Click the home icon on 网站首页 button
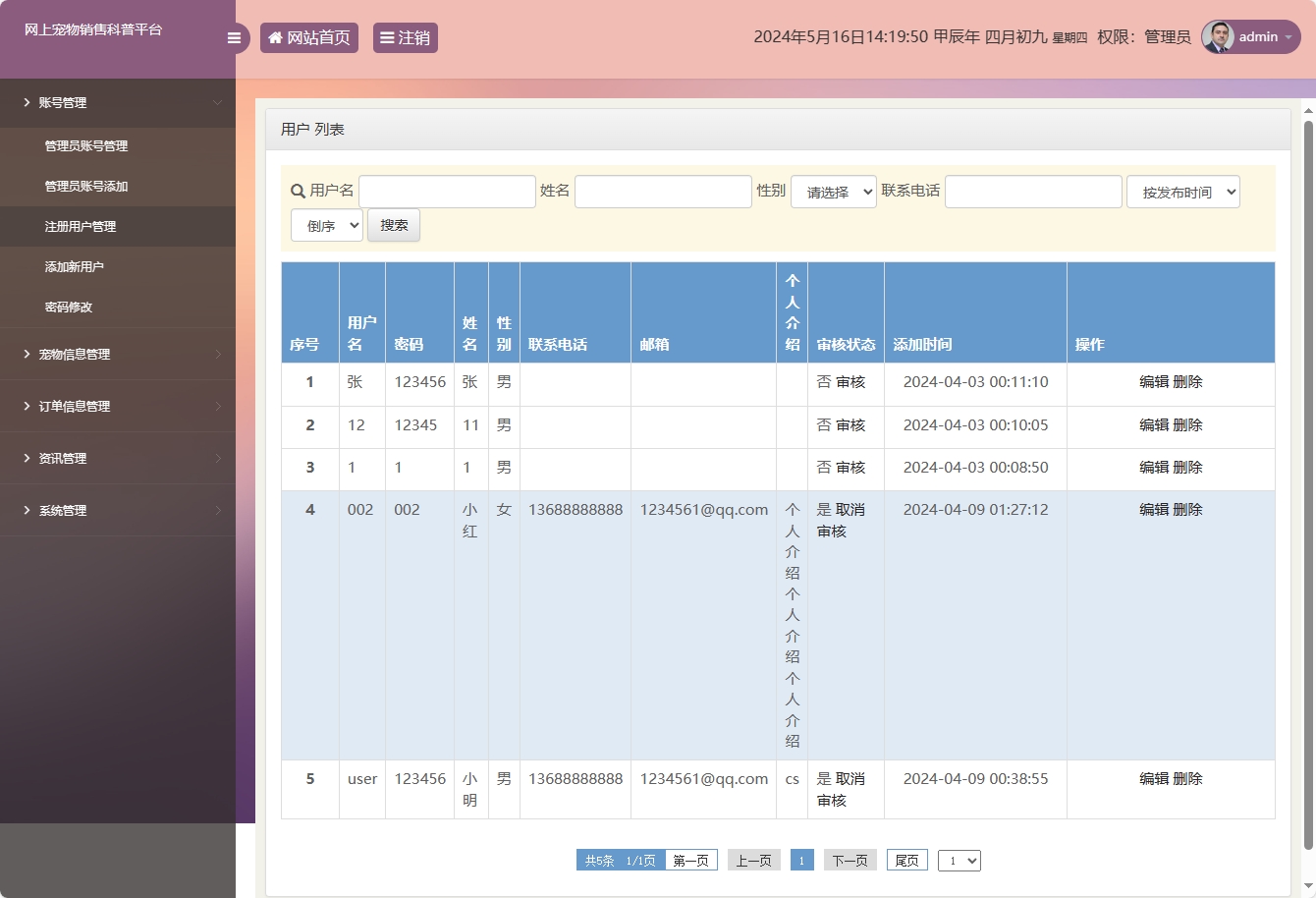This screenshot has height=898, width=1316. pyautogui.click(x=274, y=37)
